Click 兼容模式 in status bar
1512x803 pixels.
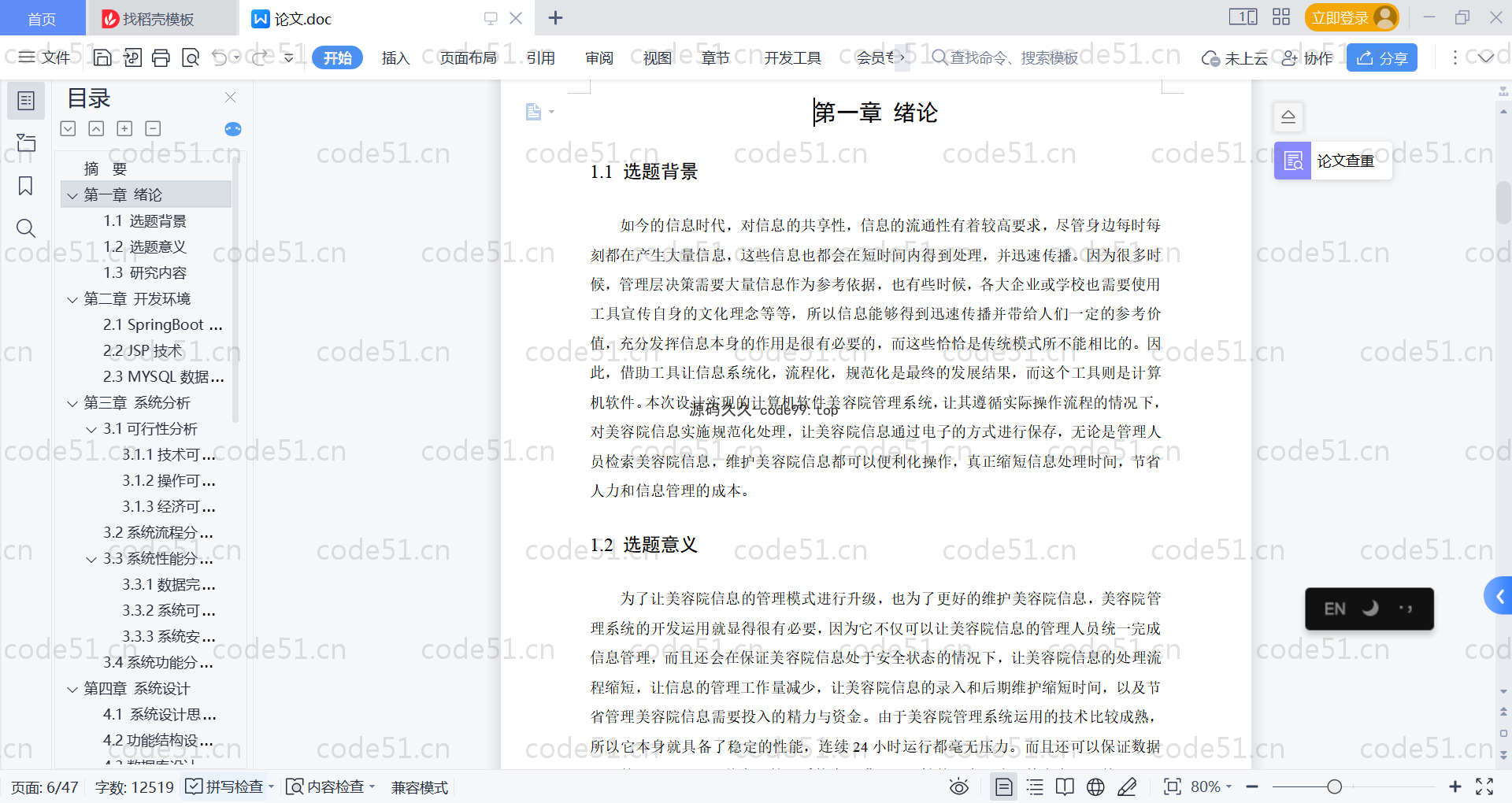click(420, 787)
